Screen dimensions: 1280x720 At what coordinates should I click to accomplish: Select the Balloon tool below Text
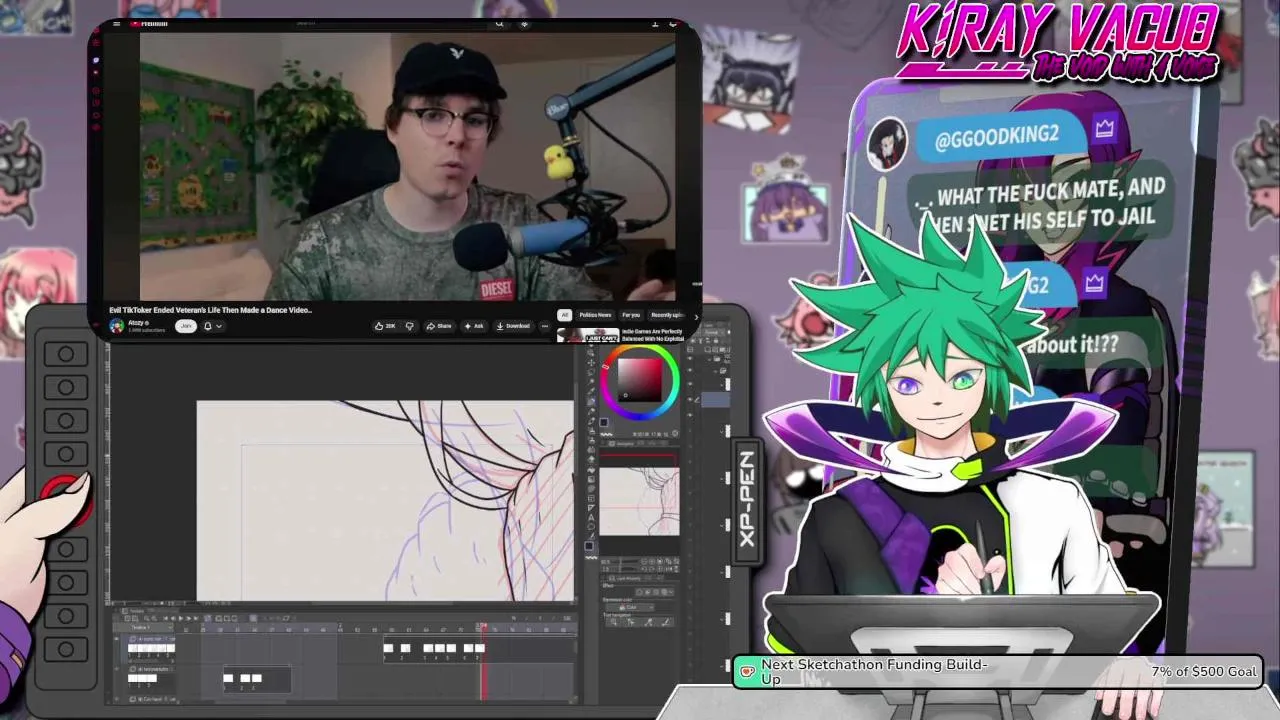(591, 526)
